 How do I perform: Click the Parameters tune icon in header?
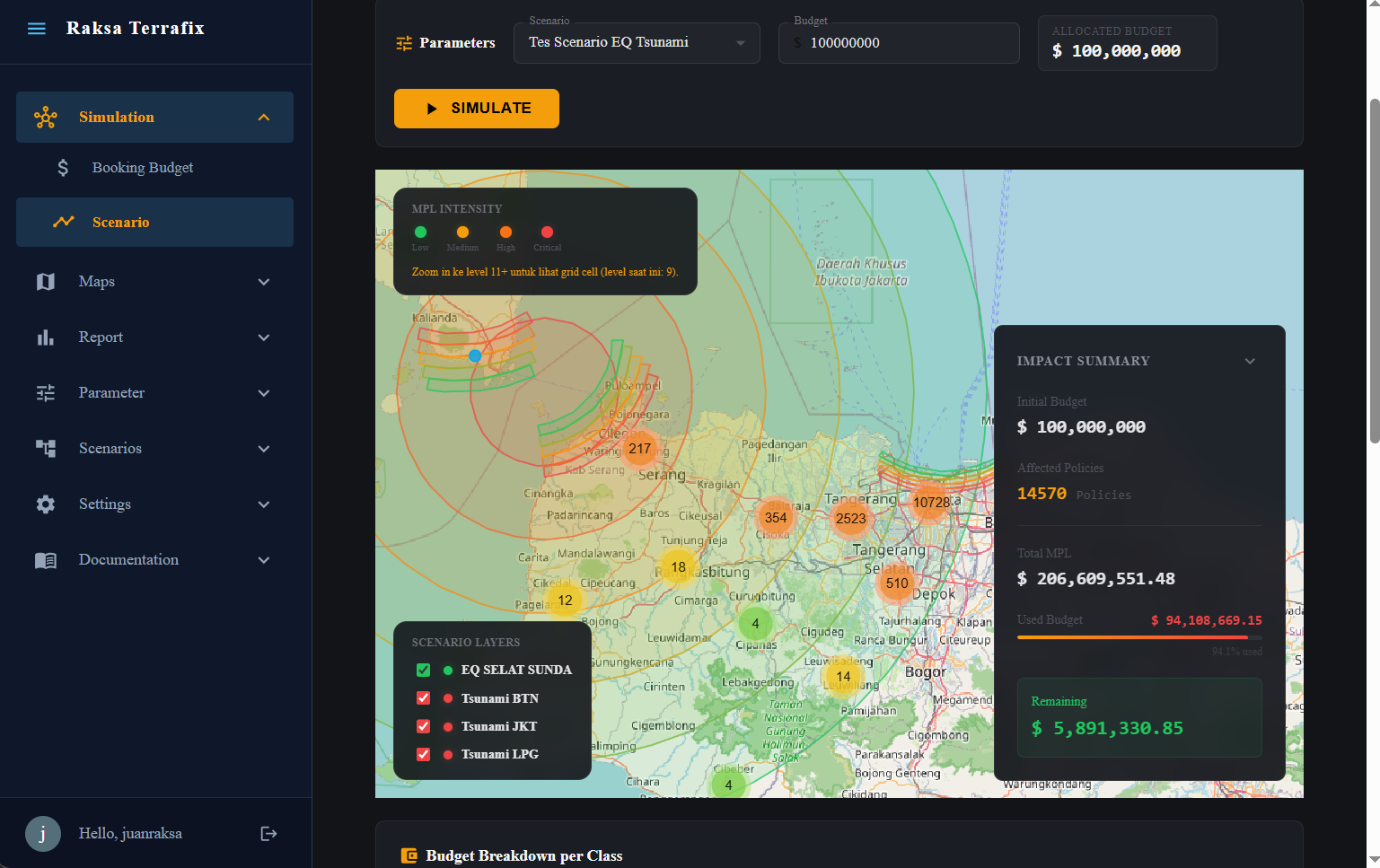click(x=404, y=43)
